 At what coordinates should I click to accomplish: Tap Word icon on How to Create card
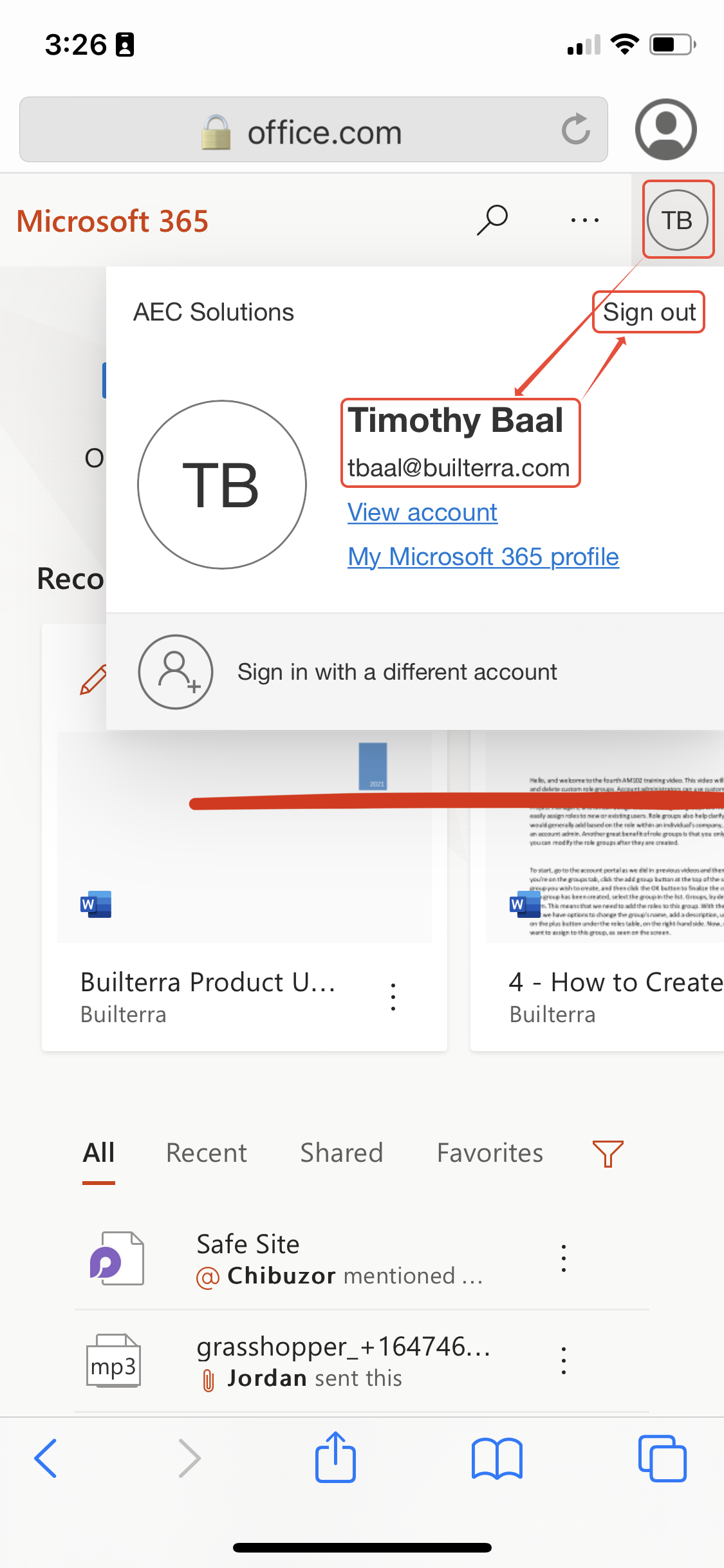coord(524,904)
